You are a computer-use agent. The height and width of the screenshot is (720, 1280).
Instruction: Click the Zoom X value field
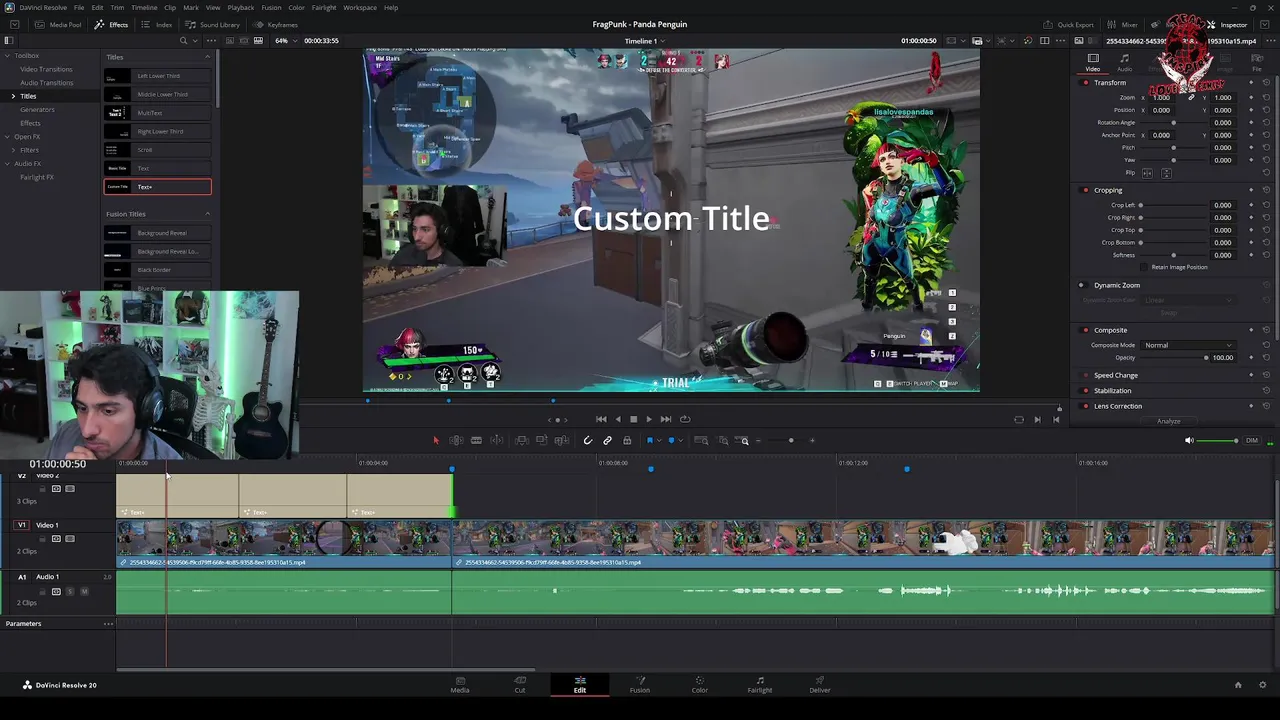1161,97
